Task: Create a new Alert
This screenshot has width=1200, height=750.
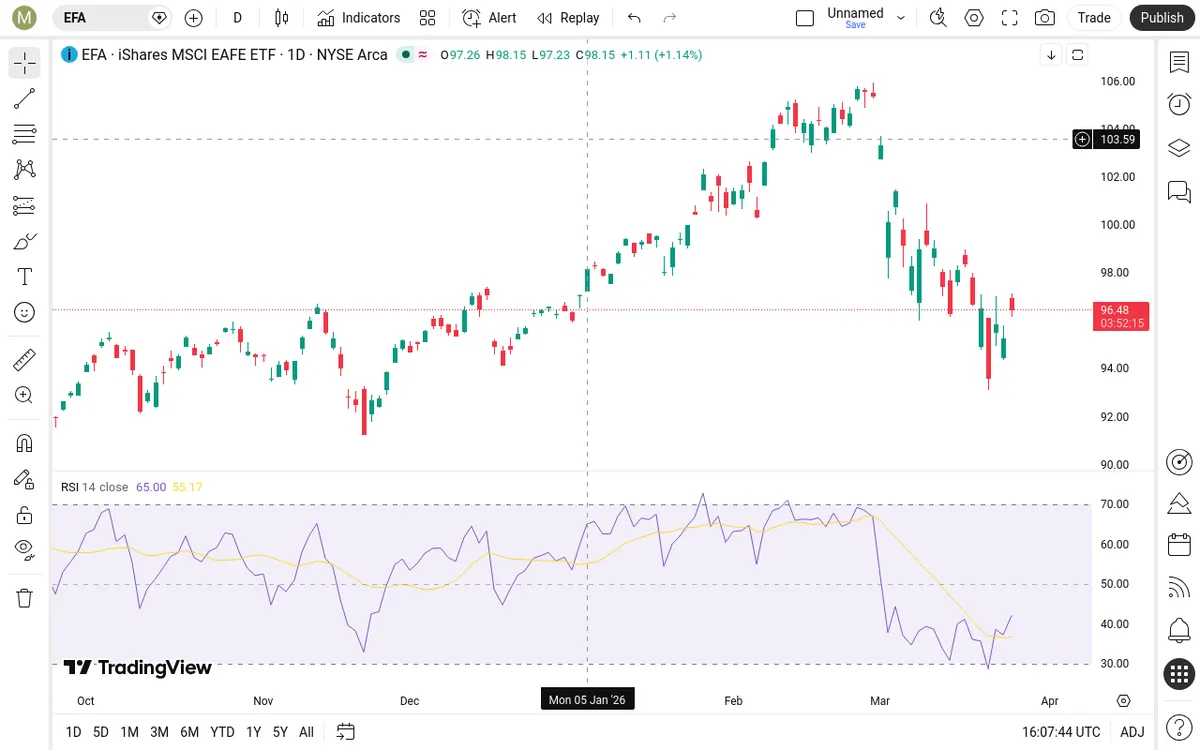Action: [x=489, y=18]
